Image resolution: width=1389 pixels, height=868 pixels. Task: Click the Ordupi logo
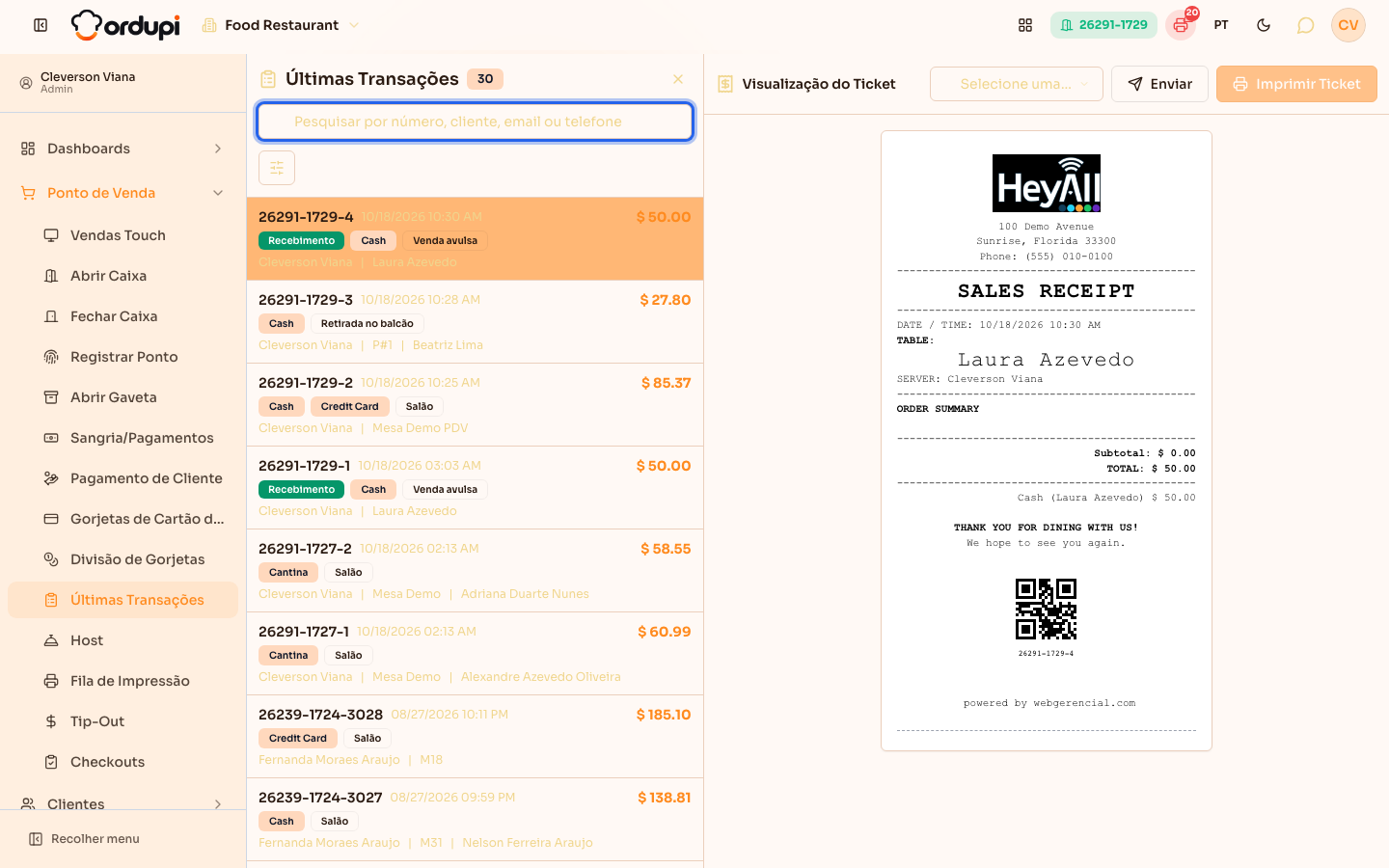pos(125,25)
